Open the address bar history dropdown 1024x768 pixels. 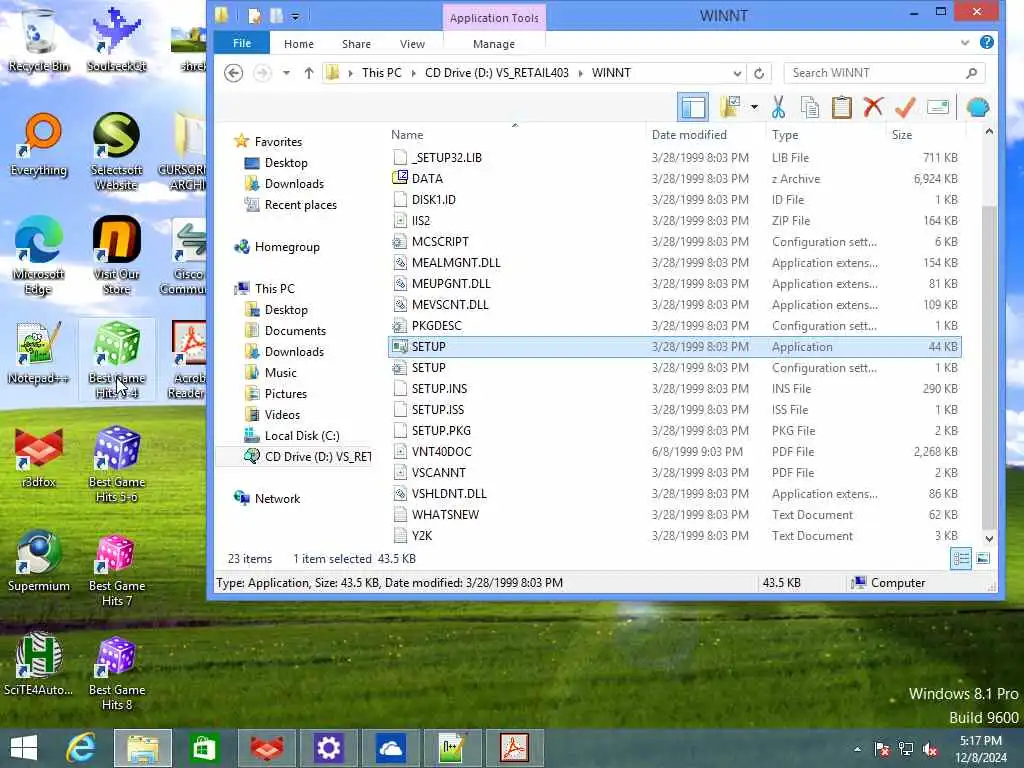[x=737, y=73]
